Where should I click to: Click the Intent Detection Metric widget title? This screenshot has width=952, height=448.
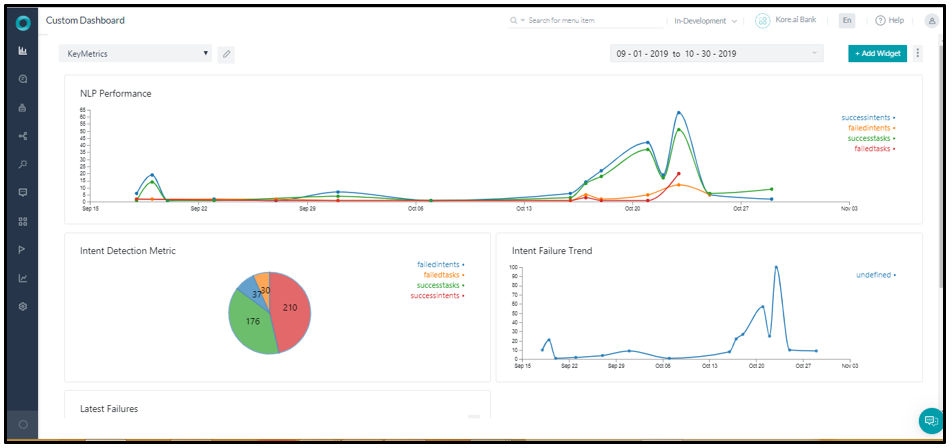128,251
